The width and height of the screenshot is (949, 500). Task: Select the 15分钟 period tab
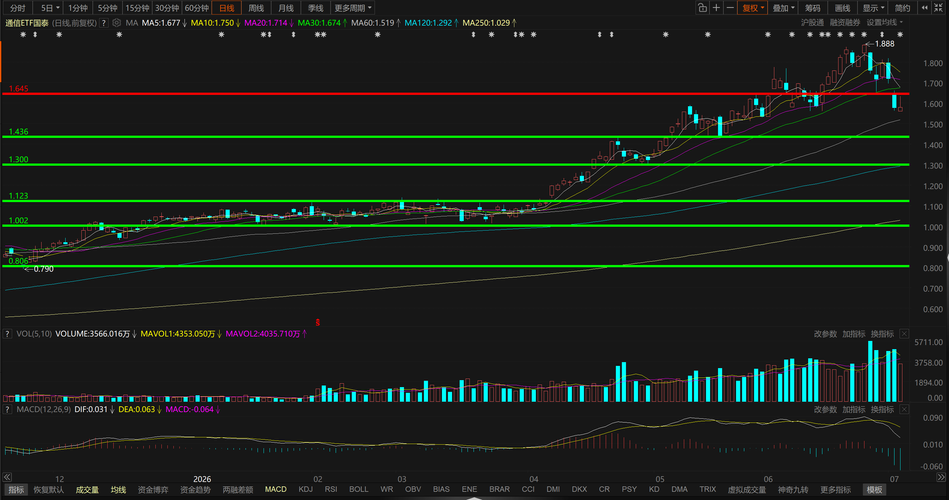[137, 8]
